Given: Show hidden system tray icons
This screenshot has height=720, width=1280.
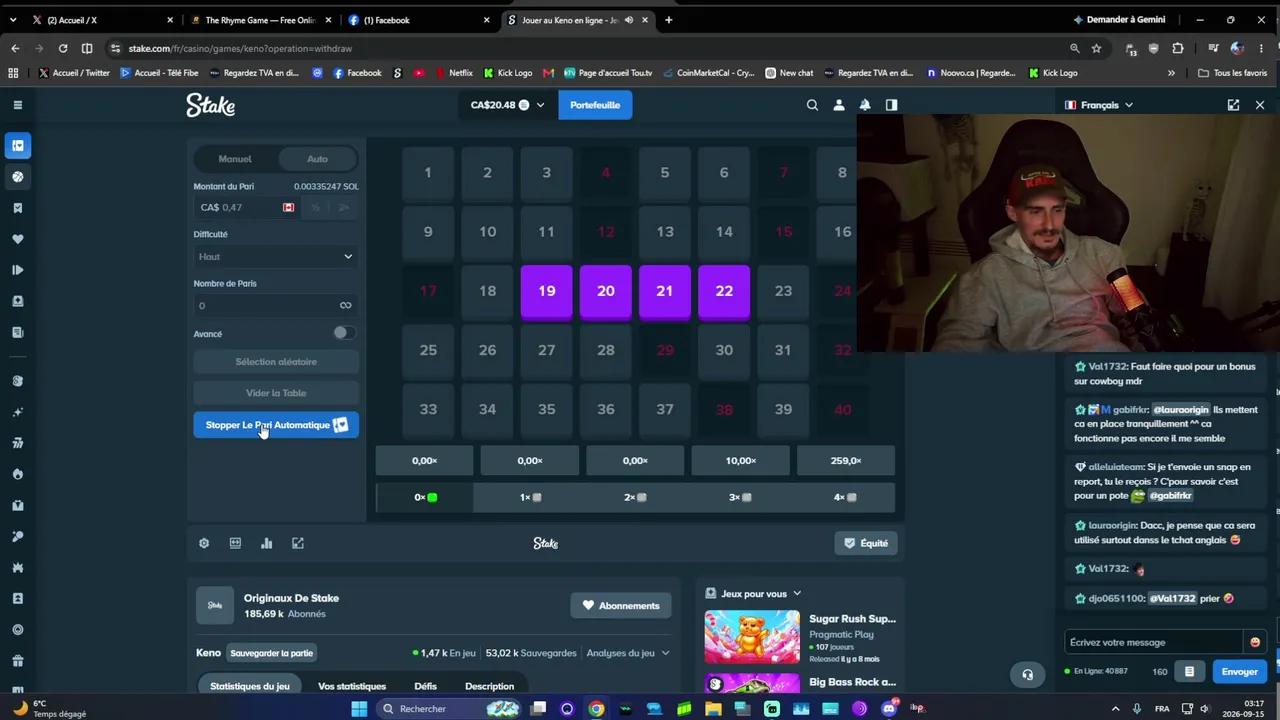Looking at the screenshot, I should [x=1115, y=709].
